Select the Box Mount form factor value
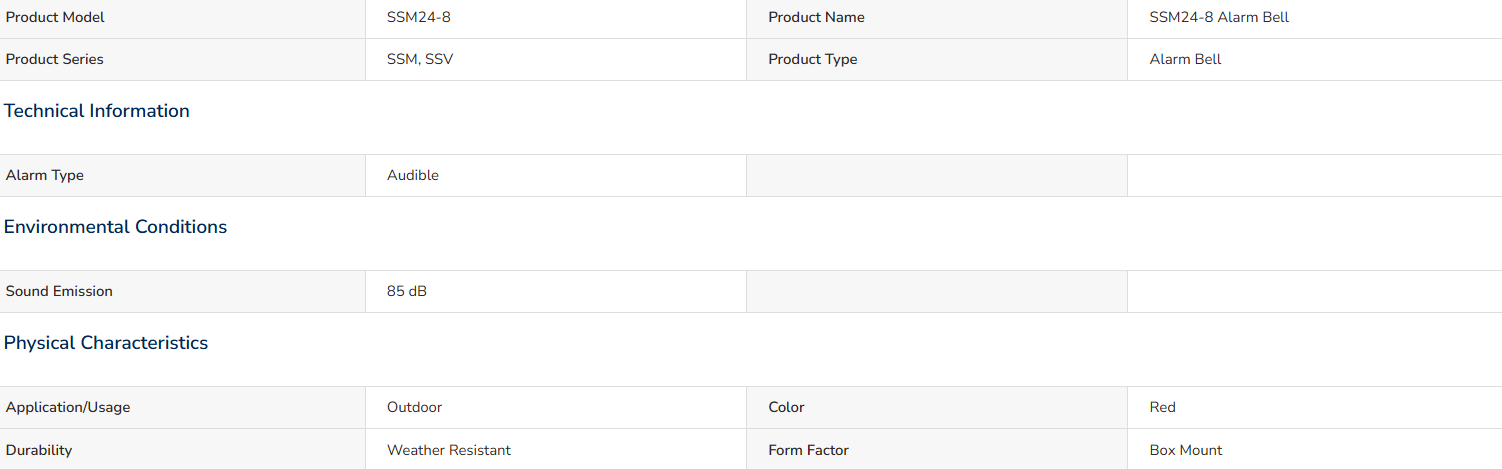Viewport: 1502px width, 469px height. pos(1186,450)
